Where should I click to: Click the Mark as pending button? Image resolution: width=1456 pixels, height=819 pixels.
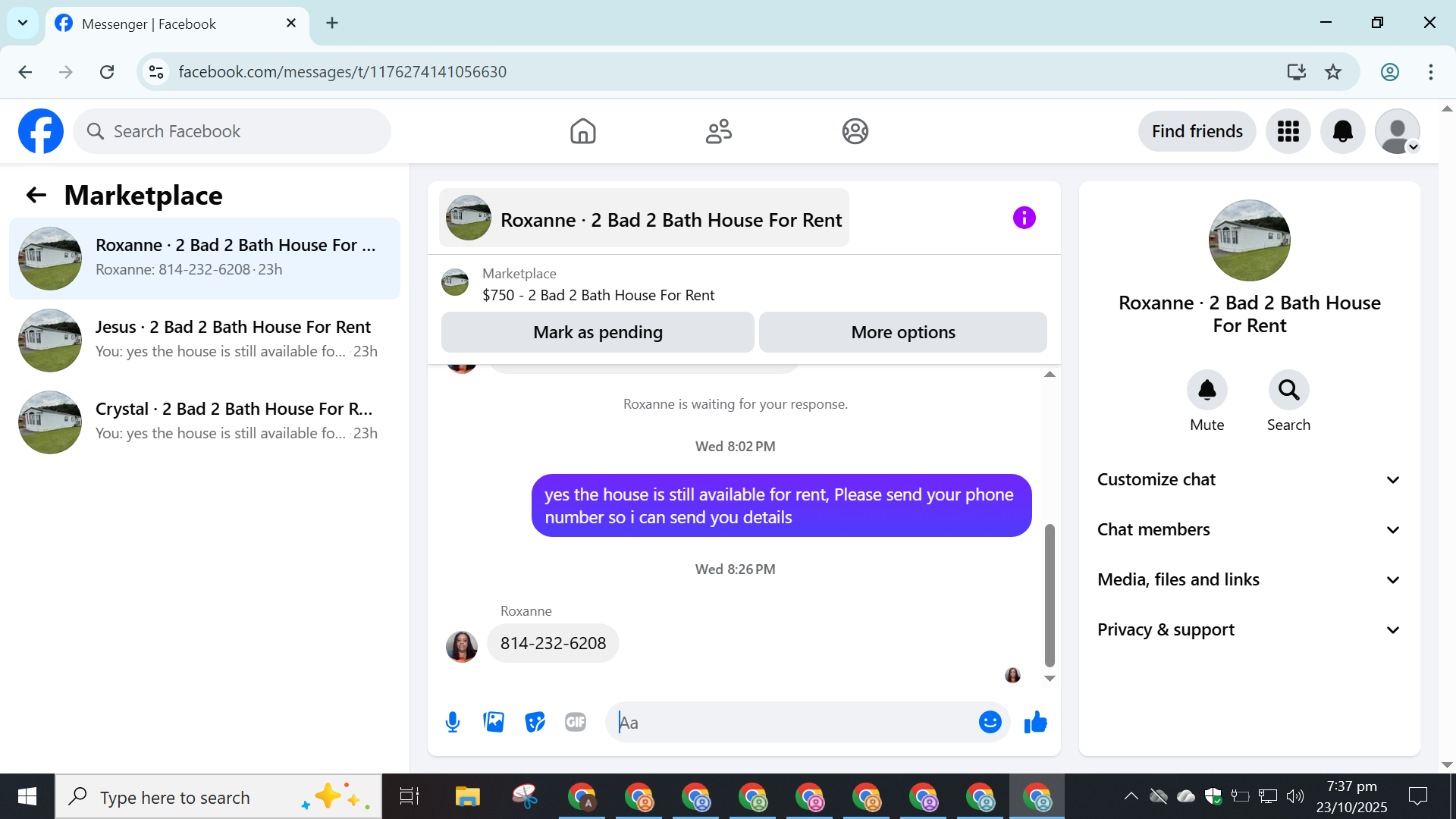[598, 332]
